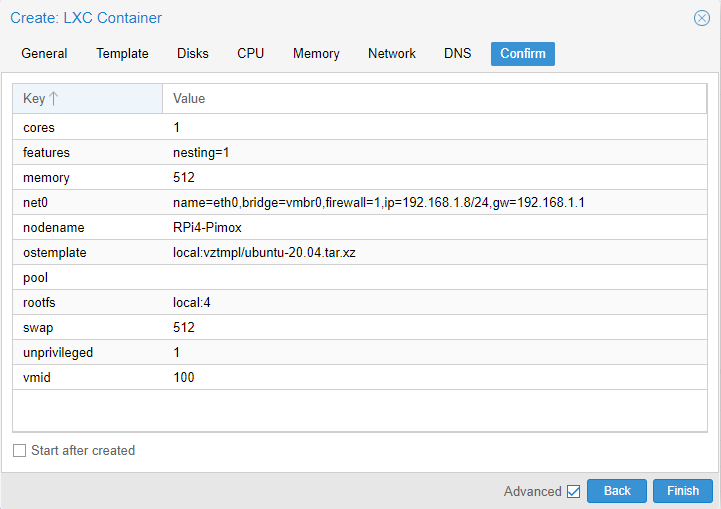Image resolution: width=721 pixels, height=509 pixels.
Task: Switch to the Template tab
Action: pos(122,53)
